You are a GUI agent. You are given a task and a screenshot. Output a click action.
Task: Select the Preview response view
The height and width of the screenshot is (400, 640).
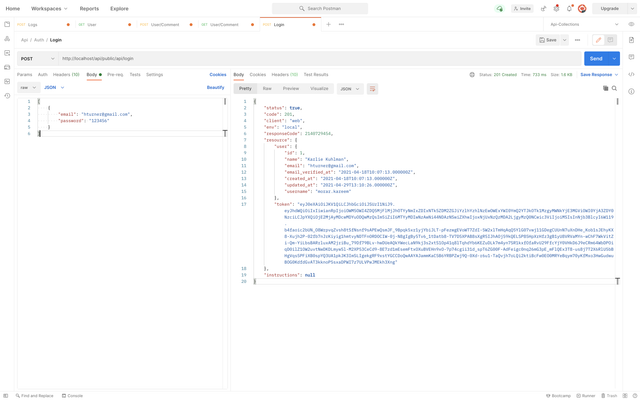click(x=291, y=89)
